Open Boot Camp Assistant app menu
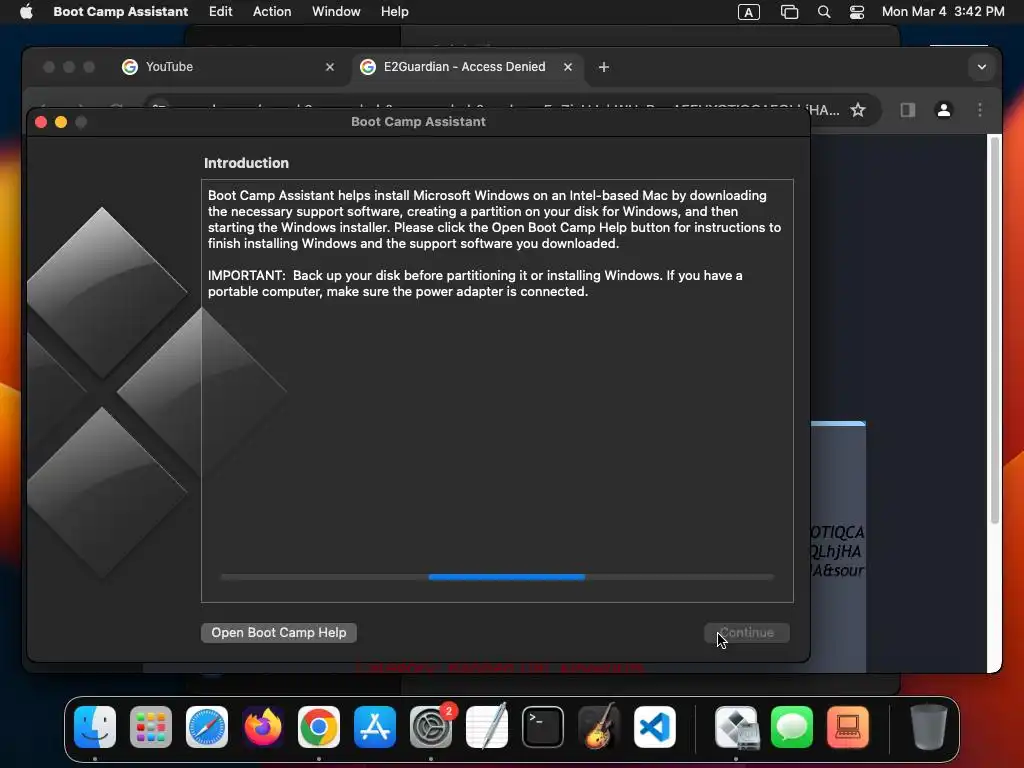The height and width of the screenshot is (768, 1024). [x=120, y=11]
